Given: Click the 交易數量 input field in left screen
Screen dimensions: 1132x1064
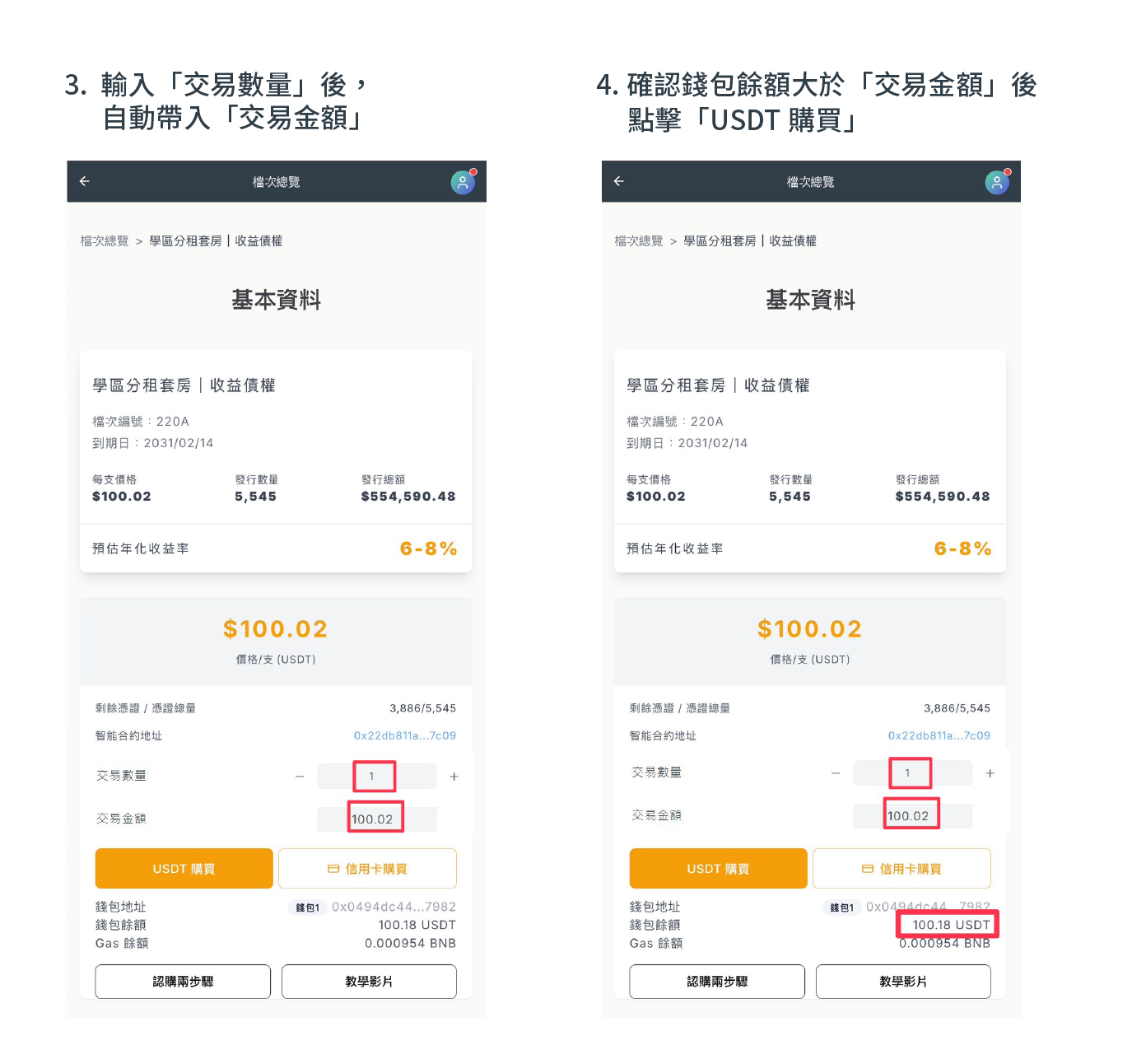Looking at the screenshot, I should click(375, 776).
